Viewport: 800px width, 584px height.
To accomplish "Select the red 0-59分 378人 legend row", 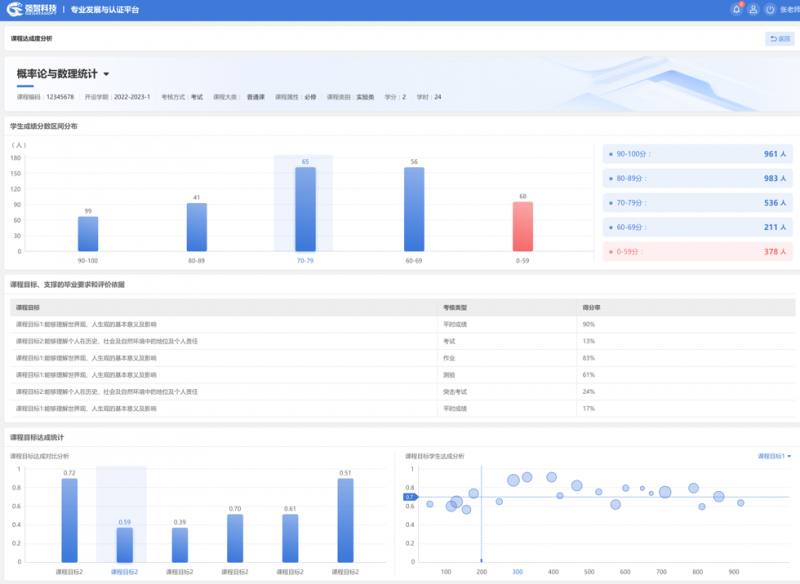I will (x=697, y=252).
